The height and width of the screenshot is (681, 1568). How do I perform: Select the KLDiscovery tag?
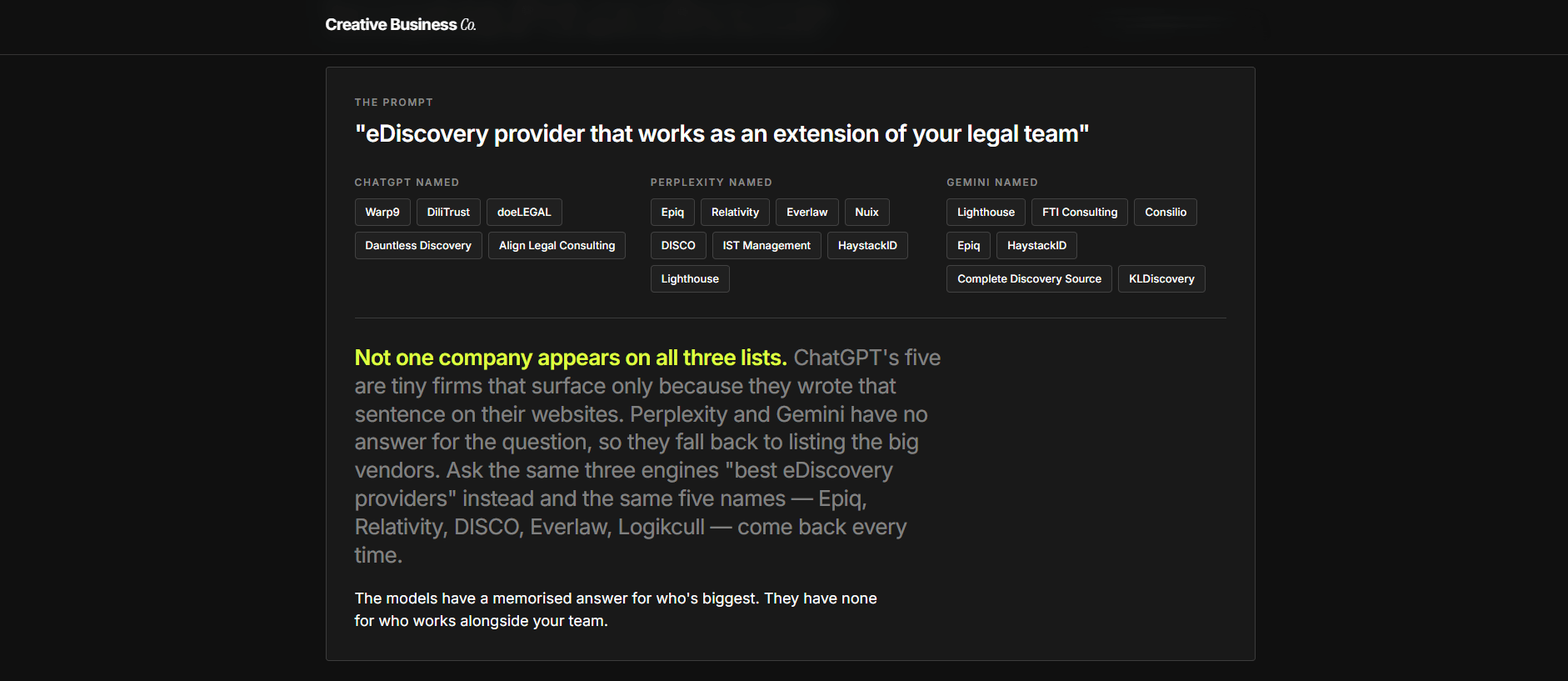coord(1161,279)
